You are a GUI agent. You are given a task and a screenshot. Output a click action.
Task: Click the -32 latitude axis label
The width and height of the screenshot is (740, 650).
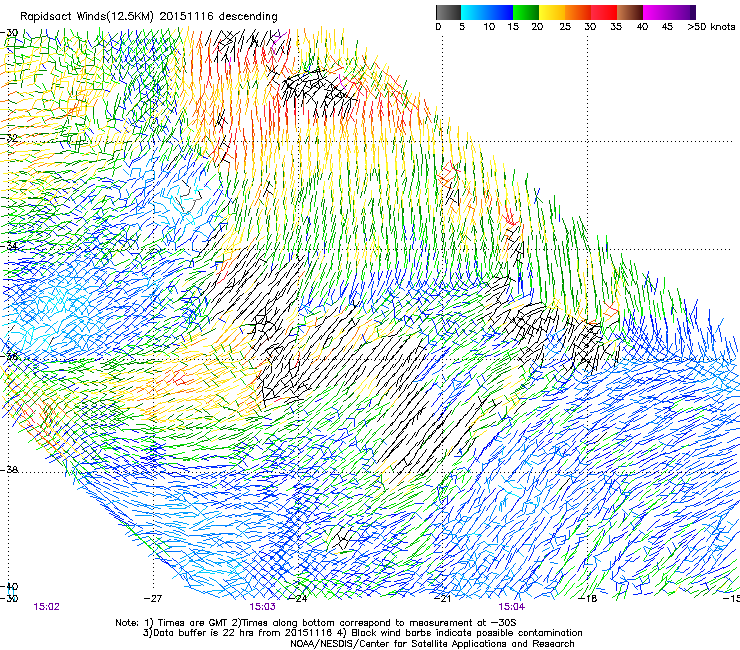(x=9, y=138)
